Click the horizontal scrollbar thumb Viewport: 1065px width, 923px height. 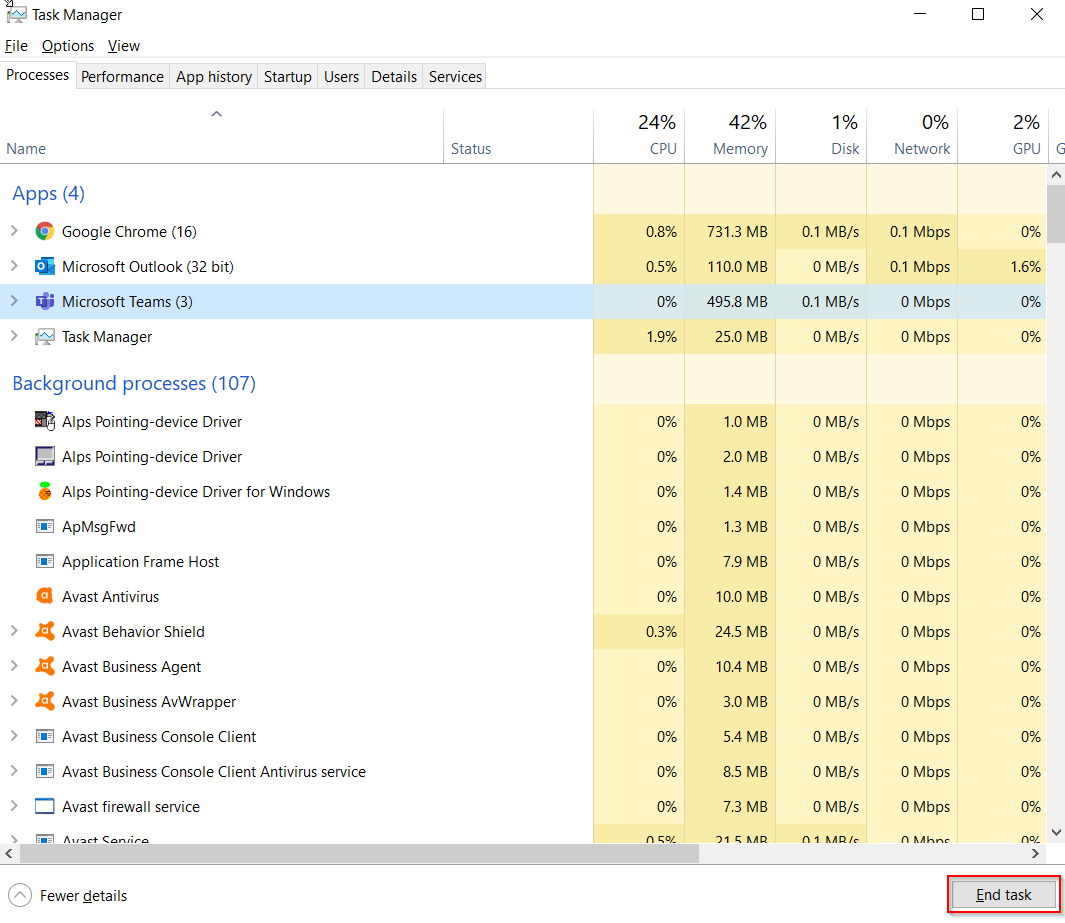click(x=359, y=853)
